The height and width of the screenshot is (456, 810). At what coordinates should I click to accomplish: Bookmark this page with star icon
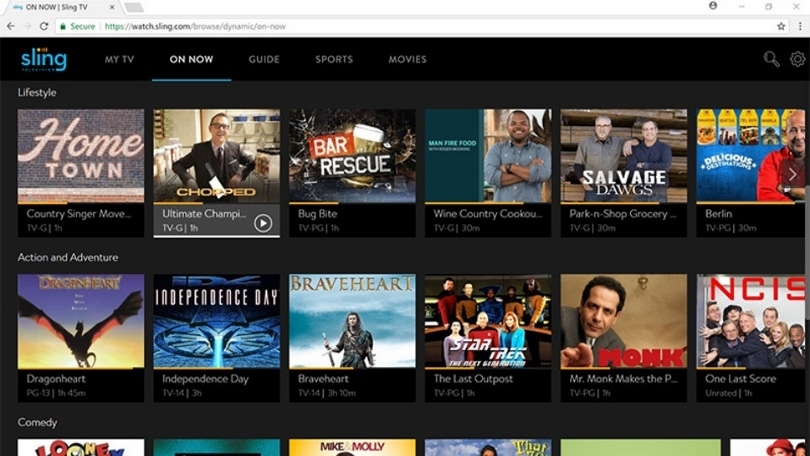781,26
